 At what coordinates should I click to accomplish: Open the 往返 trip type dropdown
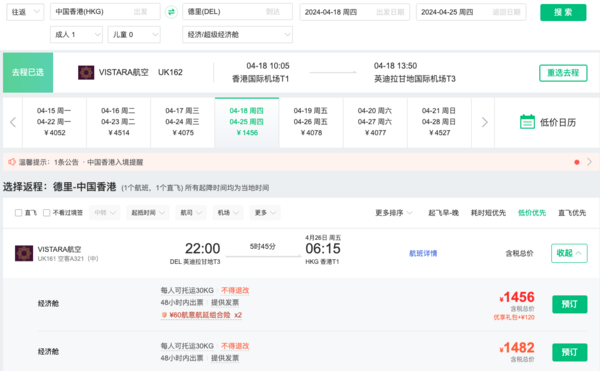[25, 12]
